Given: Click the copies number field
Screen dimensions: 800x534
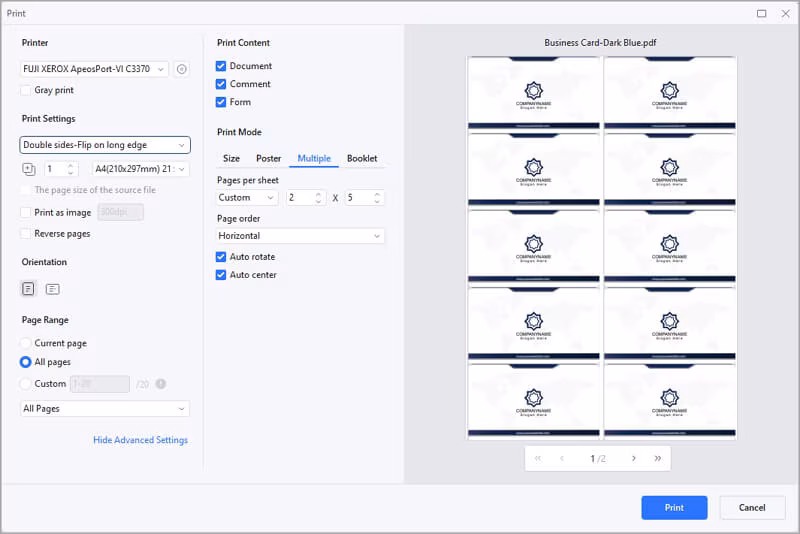Looking at the screenshot, I should click(54, 169).
